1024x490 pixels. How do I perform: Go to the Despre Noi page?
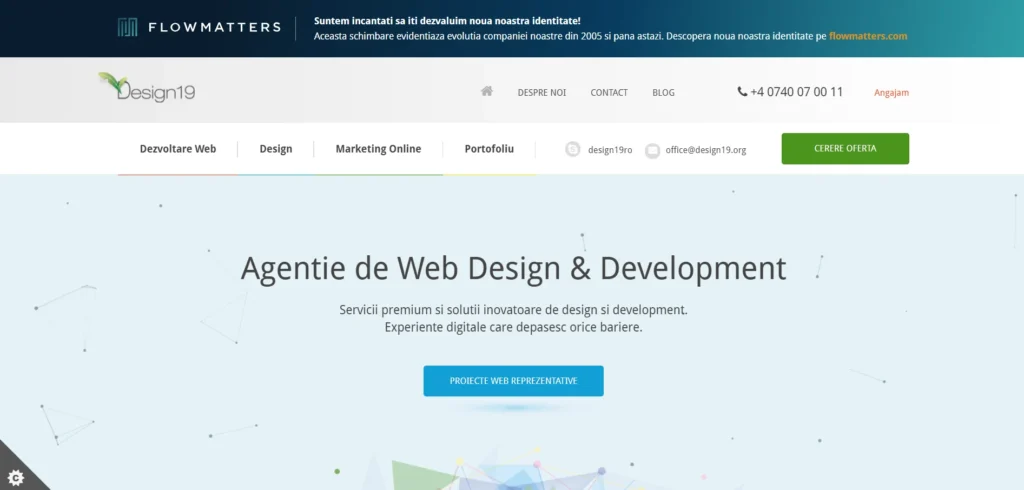(541, 93)
